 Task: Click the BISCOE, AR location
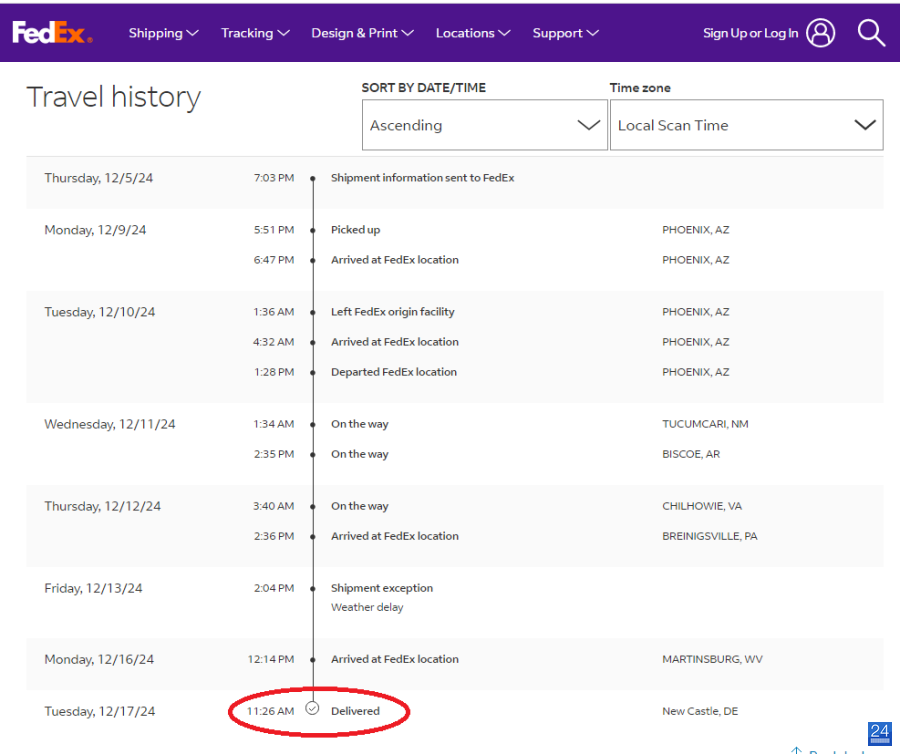690,454
